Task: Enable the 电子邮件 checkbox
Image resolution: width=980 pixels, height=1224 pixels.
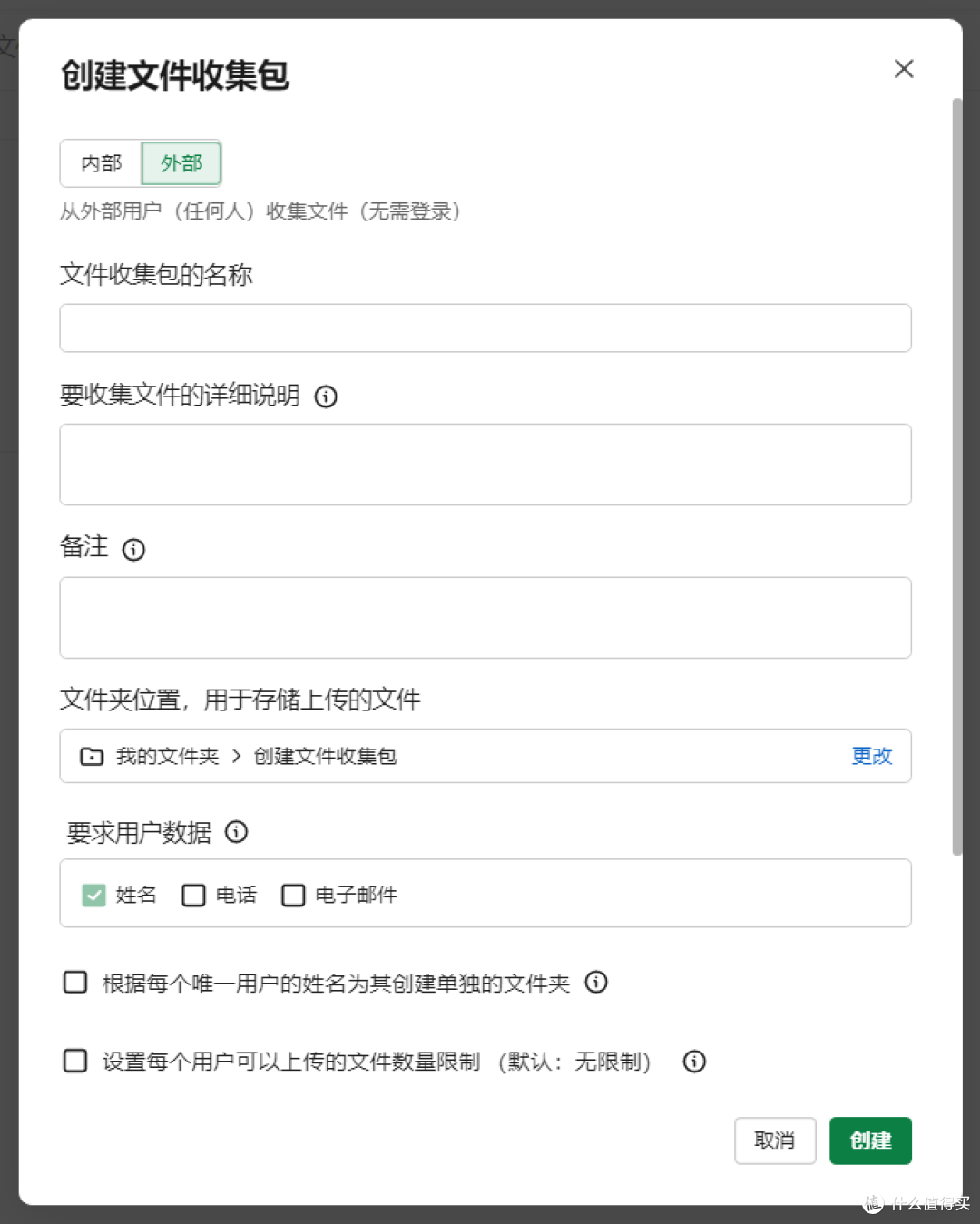Action: [x=293, y=896]
